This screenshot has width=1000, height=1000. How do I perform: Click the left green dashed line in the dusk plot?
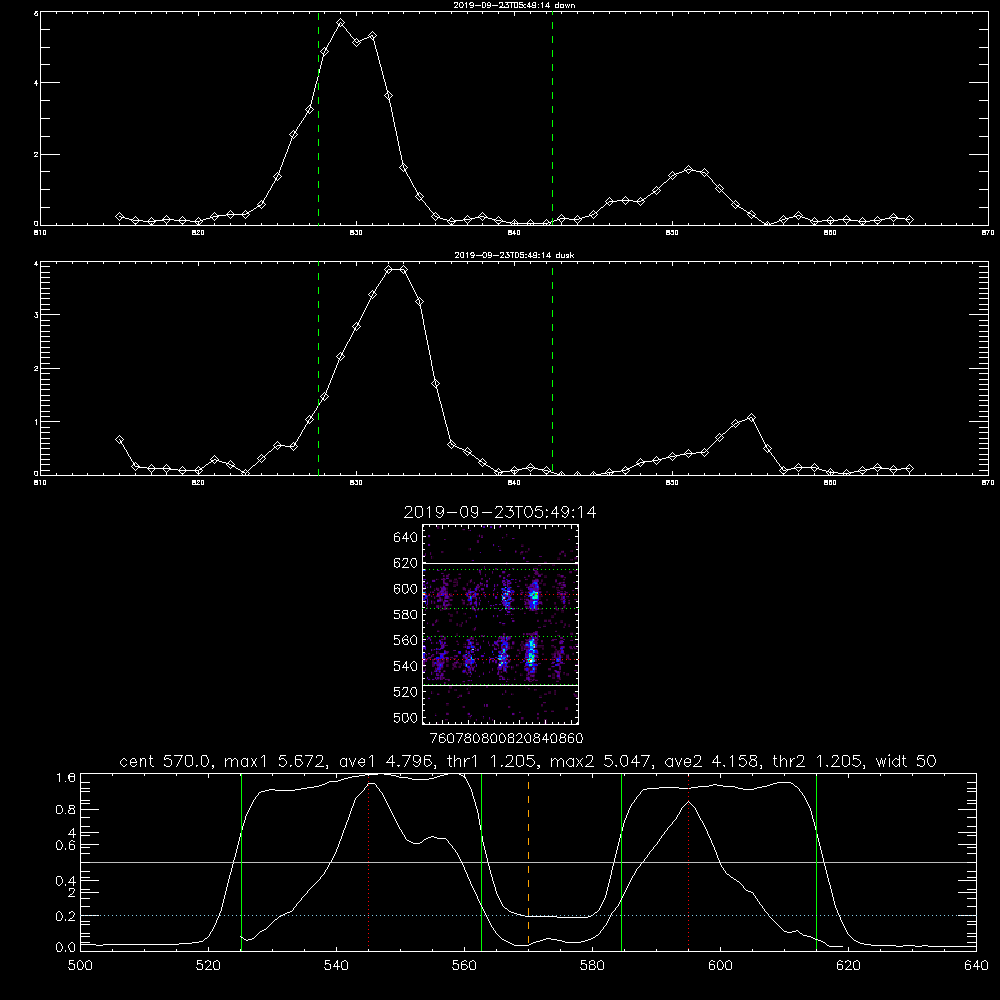click(x=318, y=368)
